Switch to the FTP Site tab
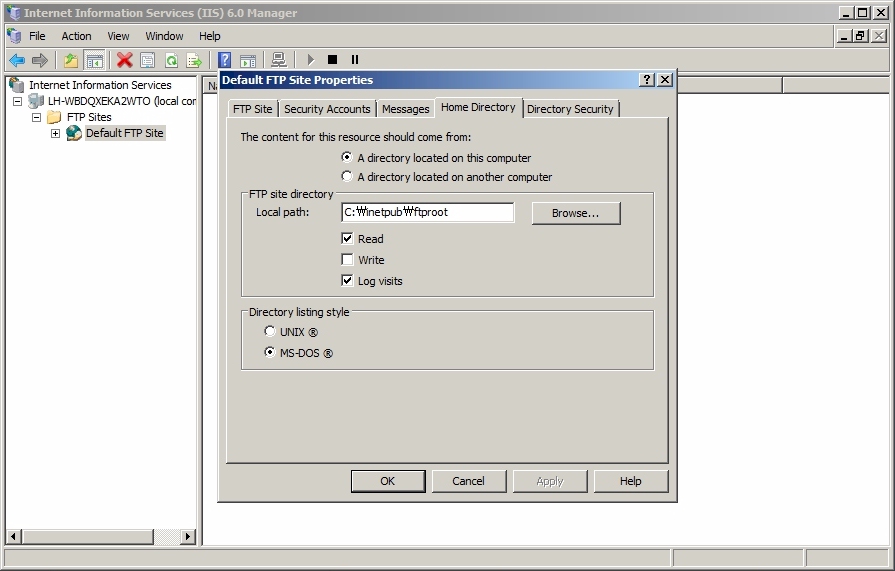 coord(252,109)
